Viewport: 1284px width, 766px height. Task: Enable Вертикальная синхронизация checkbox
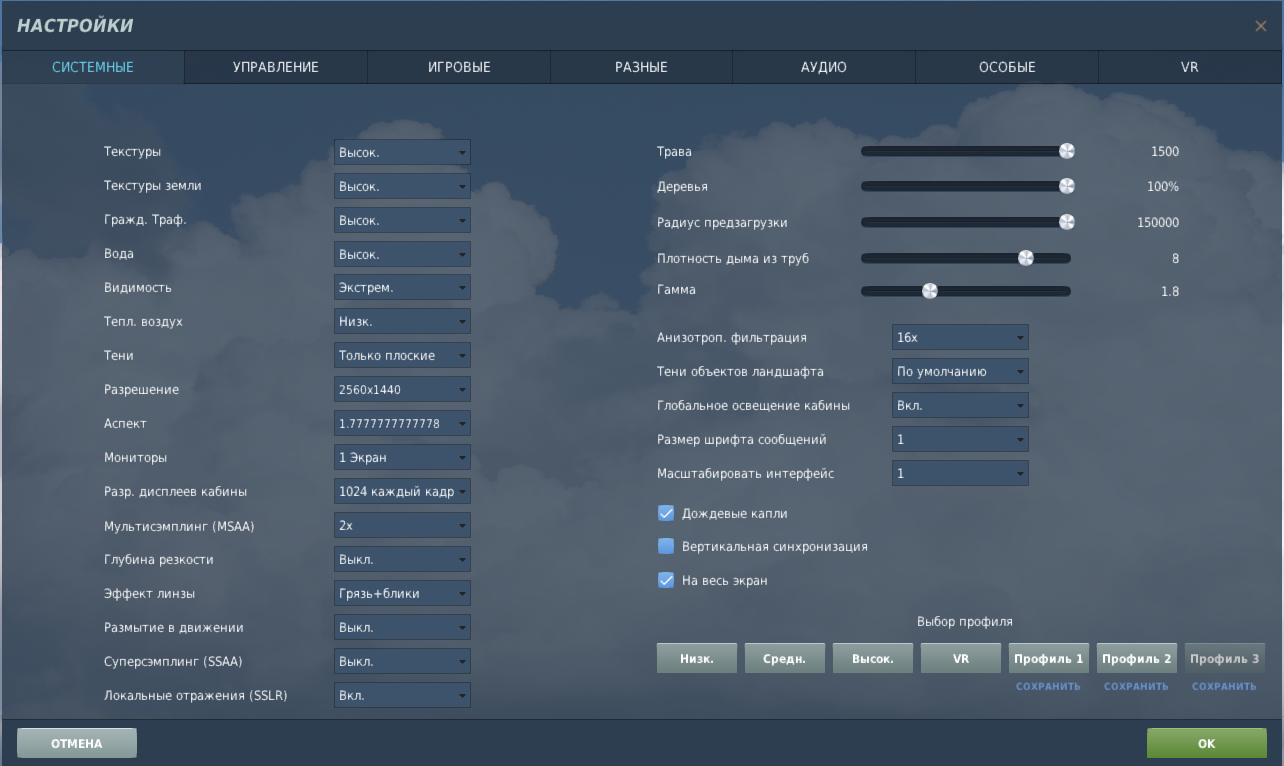coord(666,547)
